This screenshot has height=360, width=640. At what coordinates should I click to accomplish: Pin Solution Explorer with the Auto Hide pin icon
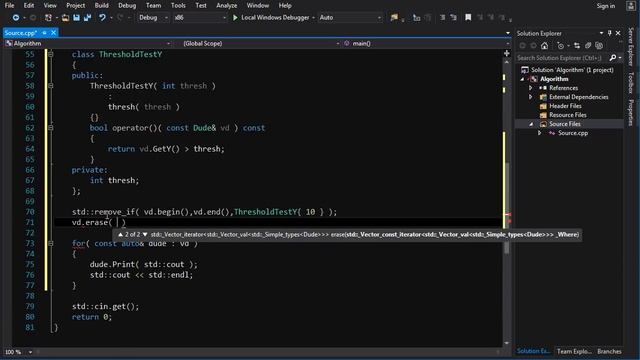(609, 33)
